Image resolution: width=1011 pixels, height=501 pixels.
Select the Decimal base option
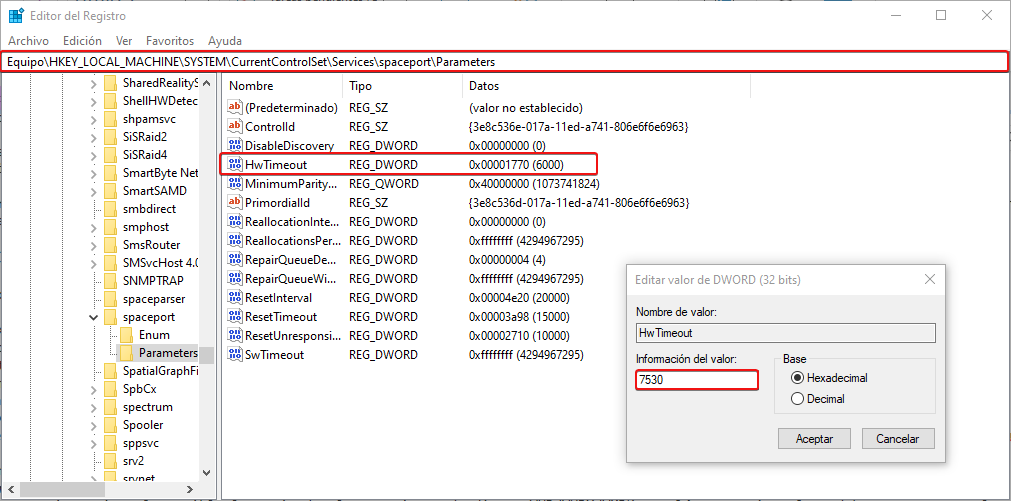797,399
